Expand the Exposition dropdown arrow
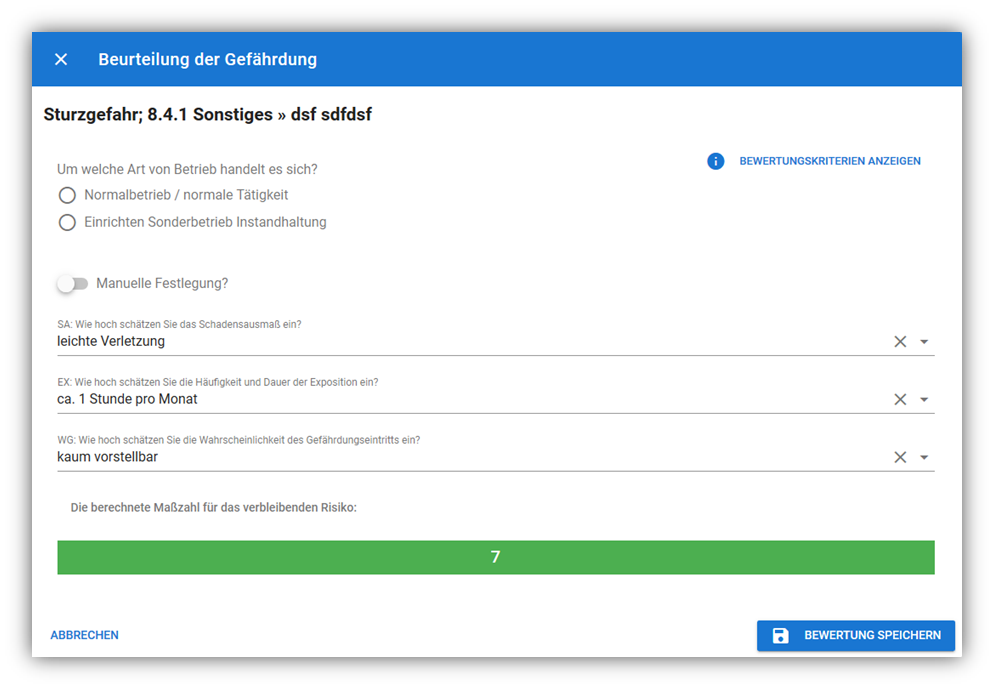This screenshot has height=689, width=994. [x=924, y=399]
